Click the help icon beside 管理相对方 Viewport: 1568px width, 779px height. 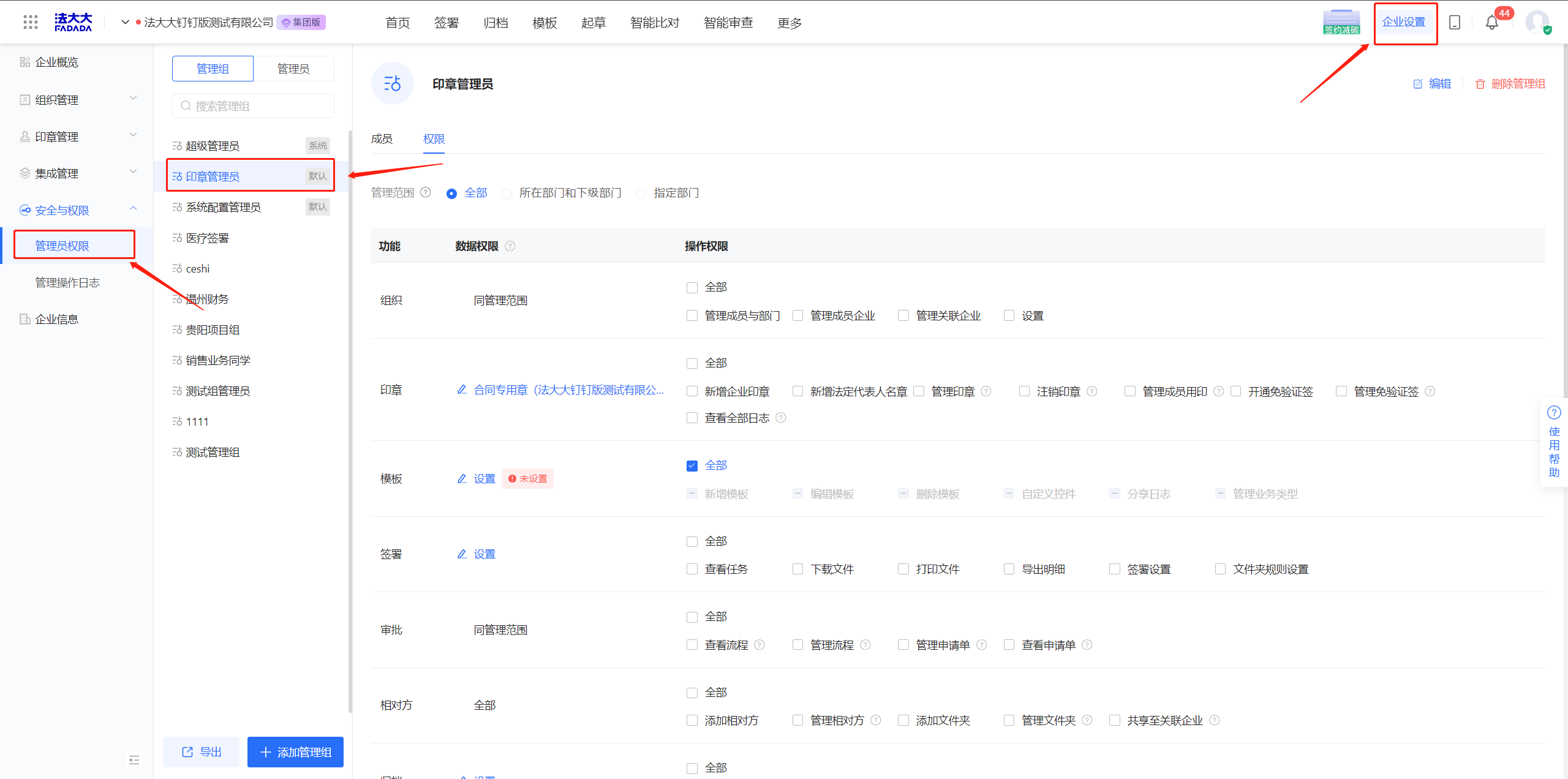876,720
